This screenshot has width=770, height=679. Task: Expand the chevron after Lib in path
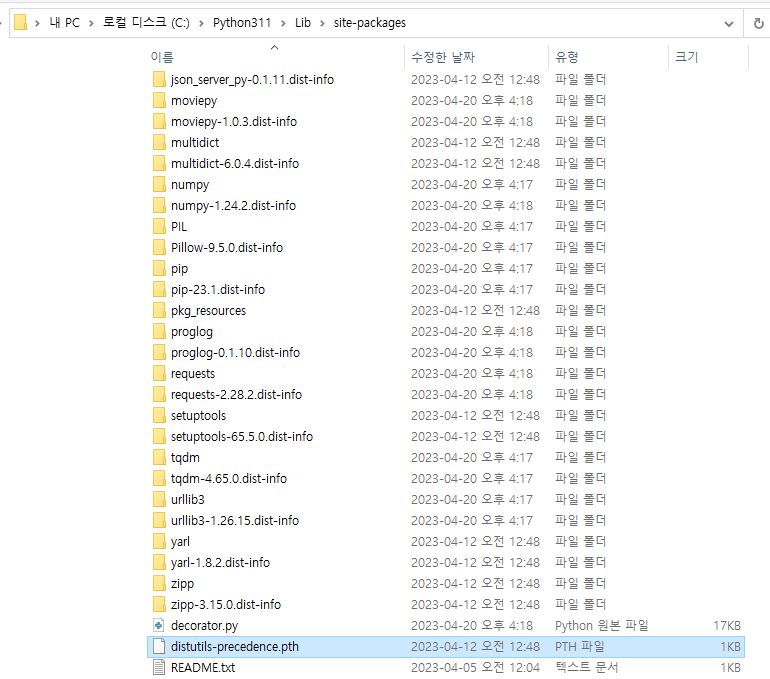click(322, 24)
